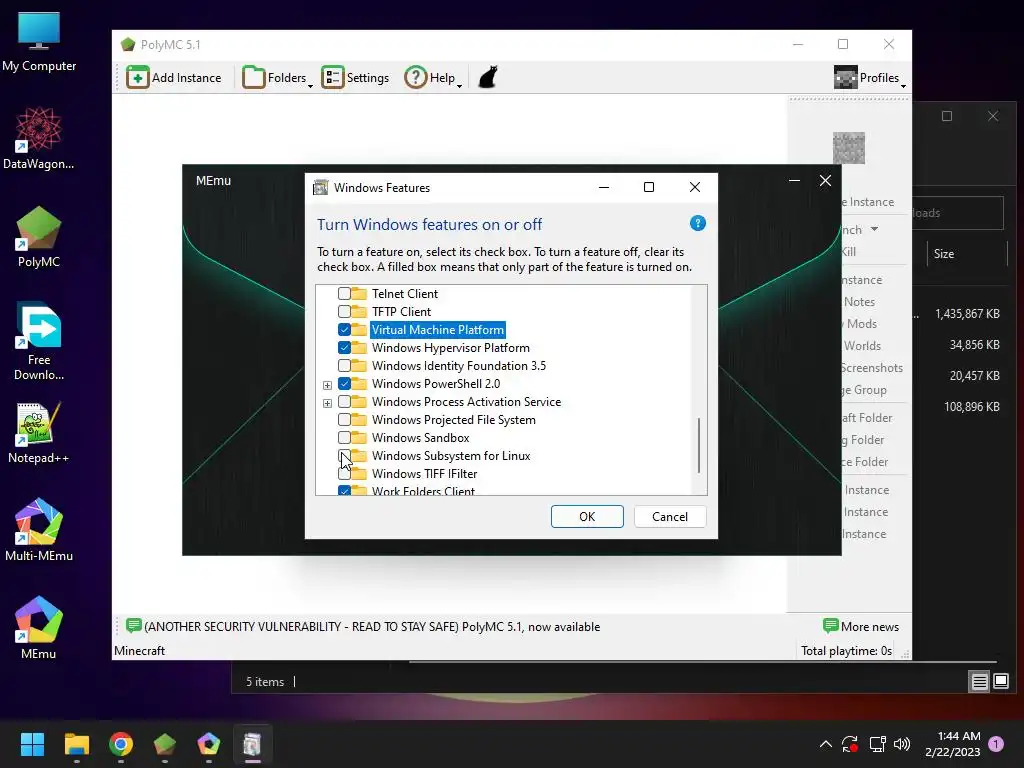The width and height of the screenshot is (1024, 768).
Task: Expand Windows Process Activation Service node
Action: click(x=327, y=403)
